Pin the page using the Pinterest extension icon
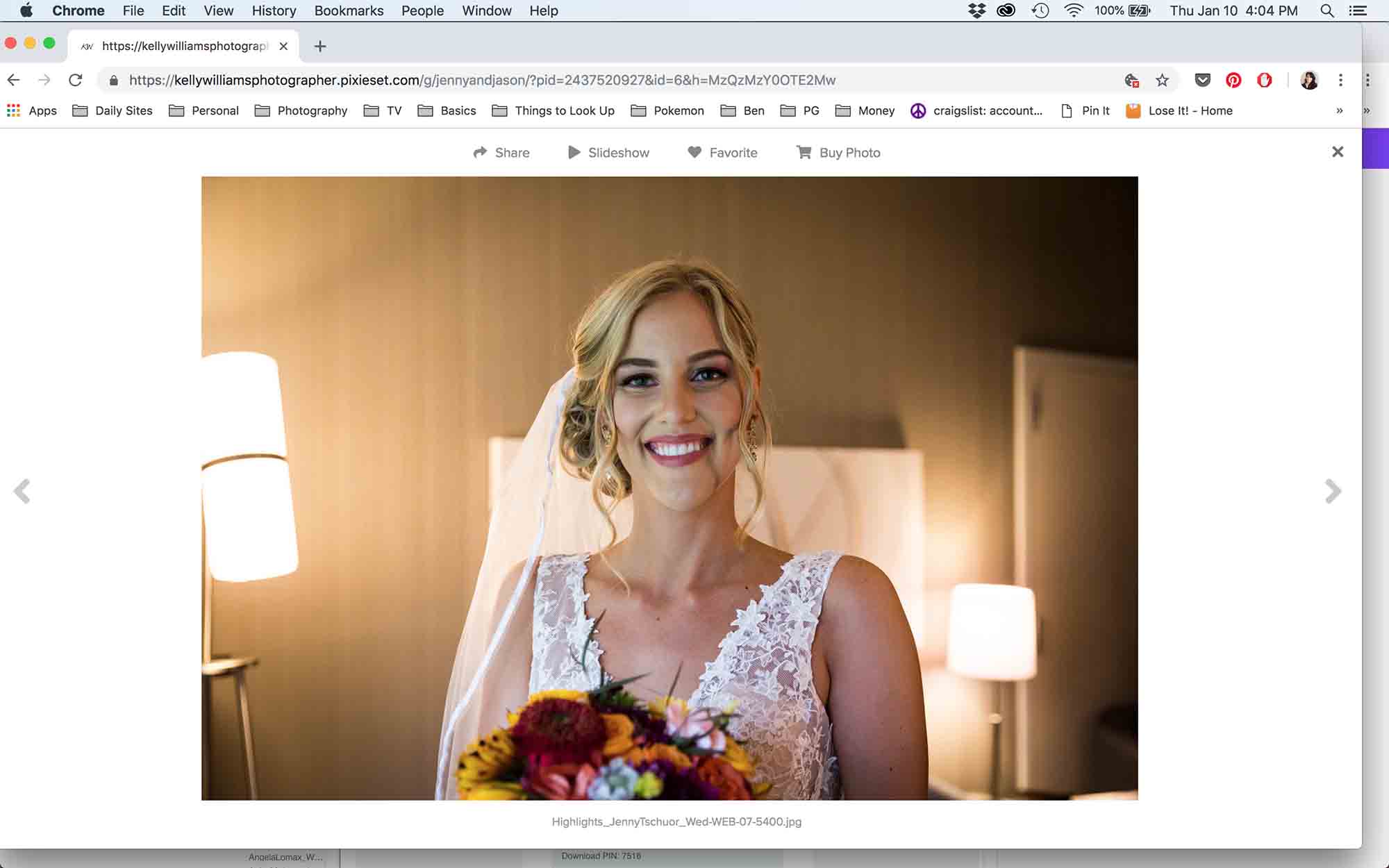Viewport: 1389px width, 868px height. coord(1233,80)
